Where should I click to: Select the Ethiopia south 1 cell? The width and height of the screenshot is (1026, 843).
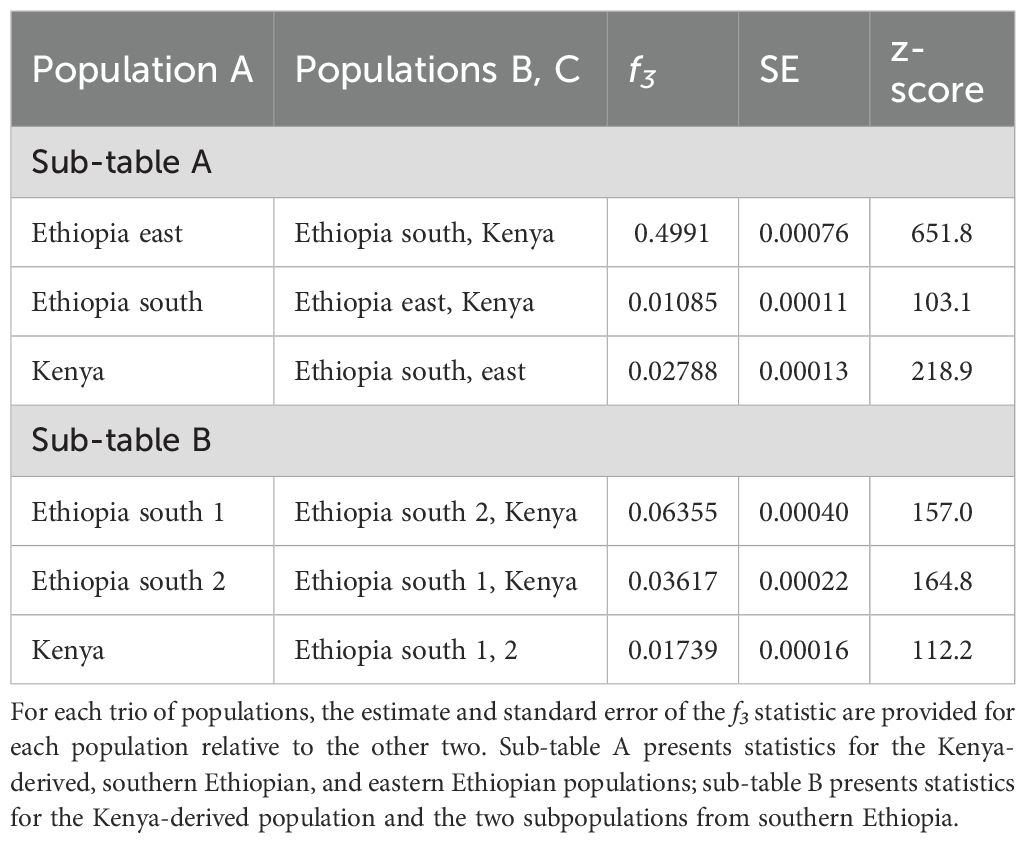coord(128,512)
